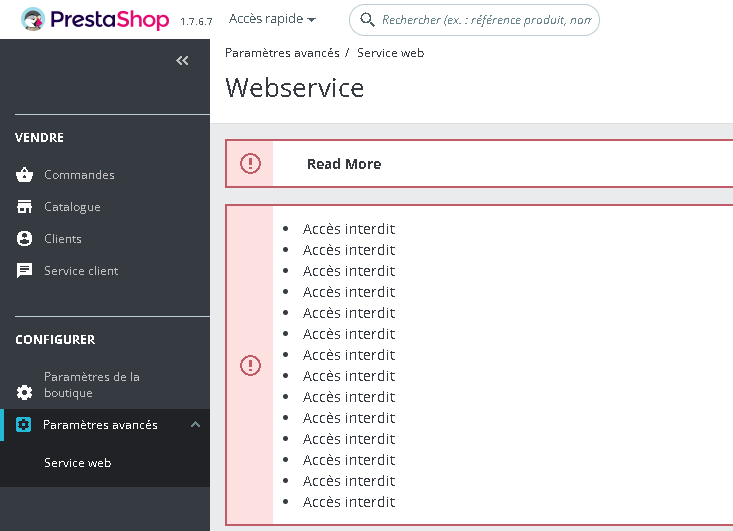733x531 pixels.
Task: Open Paramètres de la boutique menu
Action: [x=92, y=385]
